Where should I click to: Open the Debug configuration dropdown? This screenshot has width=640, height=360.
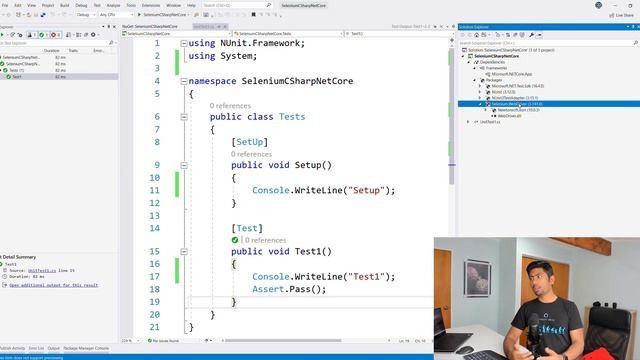click(86, 15)
